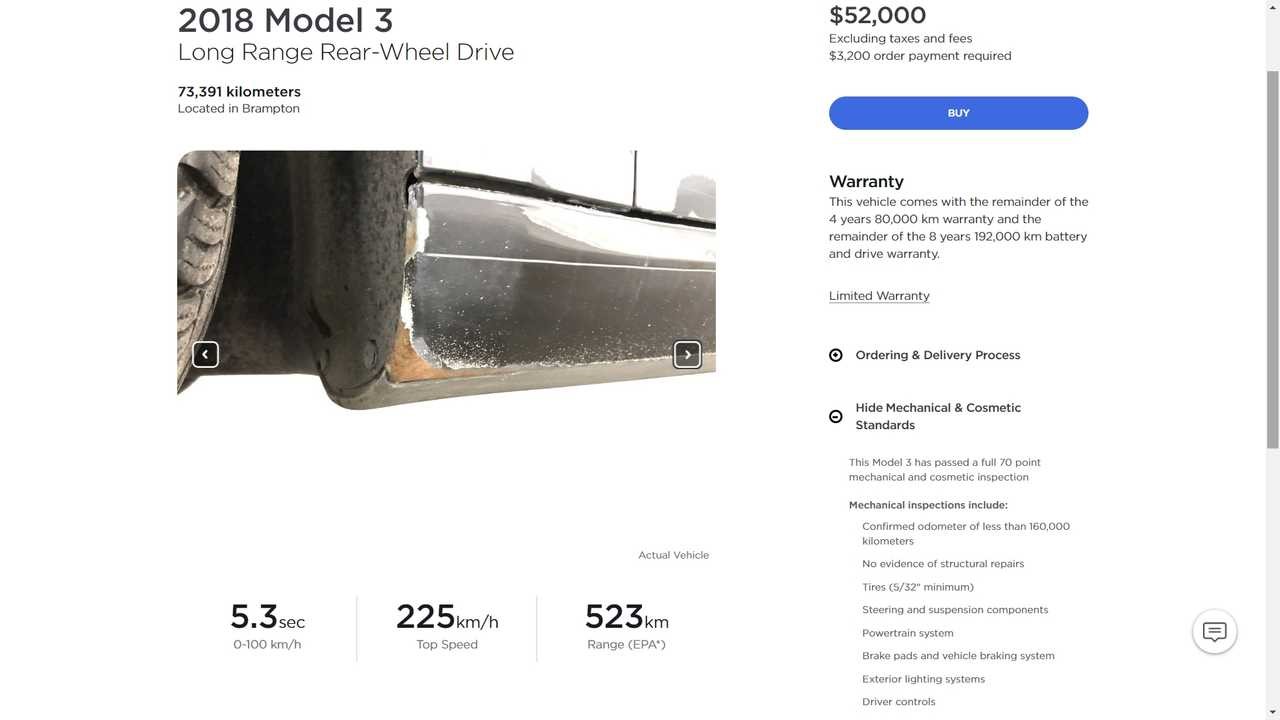Collapse Hide Mechanical & Cosmetic Standards
This screenshot has height=720, width=1280.
click(937, 416)
